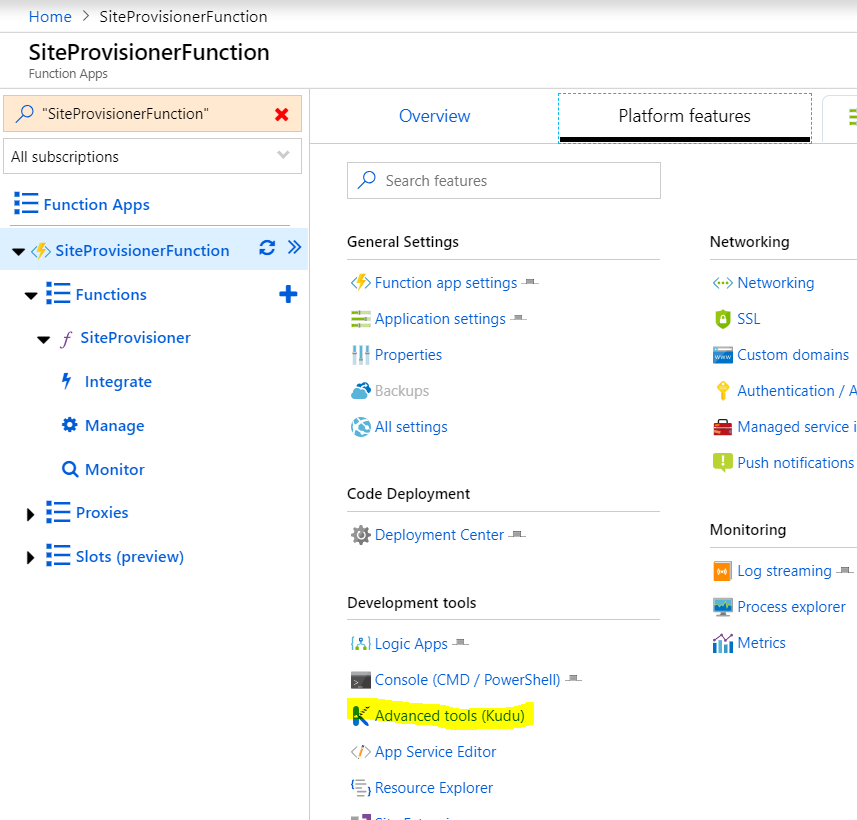Image resolution: width=857 pixels, height=820 pixels.
Task: Click the Resource Explorer icon
Action: click(361, 788)
